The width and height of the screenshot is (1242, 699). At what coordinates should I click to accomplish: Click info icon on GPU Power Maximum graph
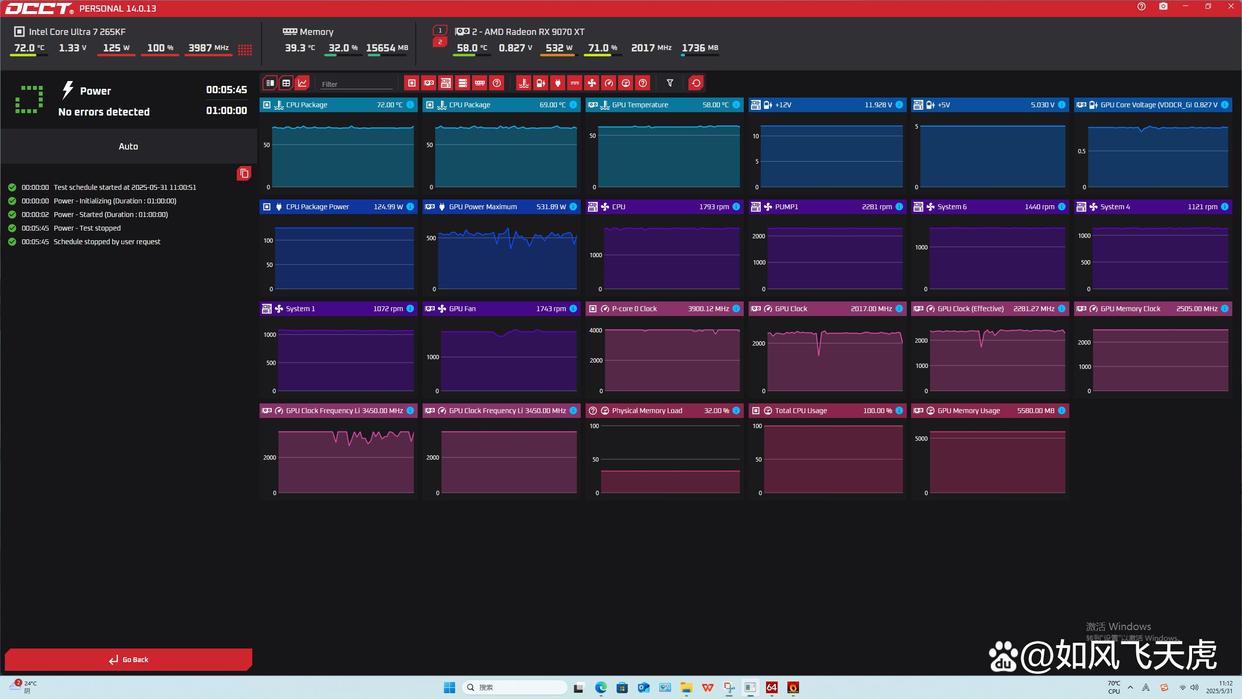coord(573,207)
